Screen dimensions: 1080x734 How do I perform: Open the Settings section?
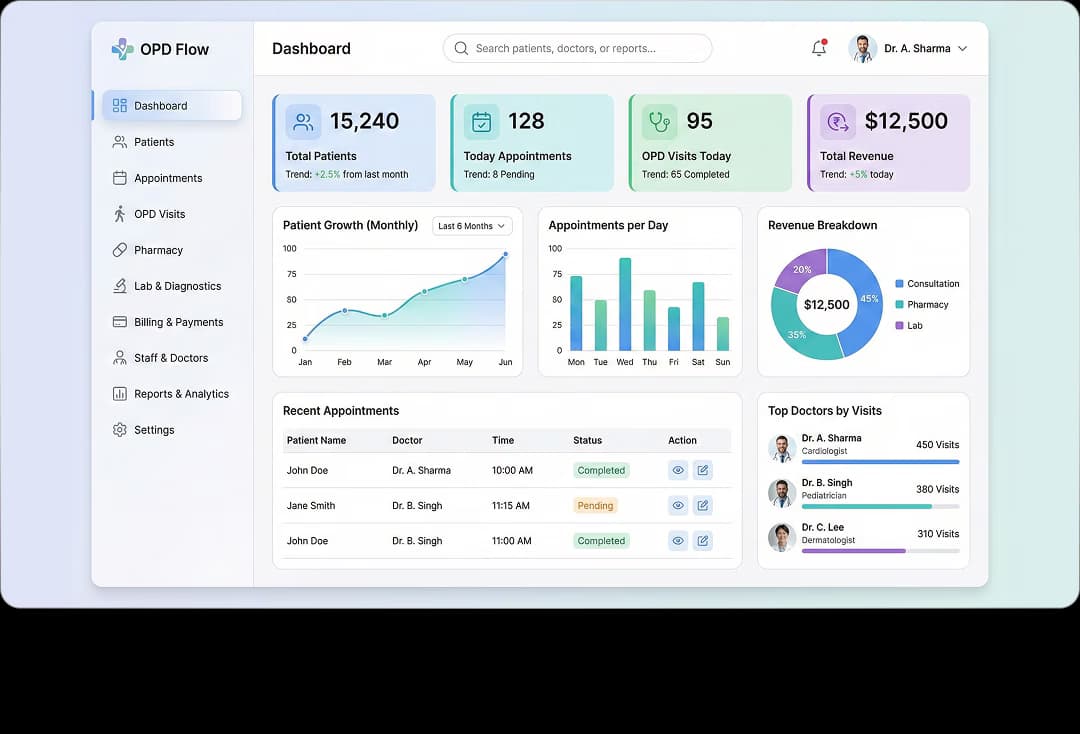(155, 430)
